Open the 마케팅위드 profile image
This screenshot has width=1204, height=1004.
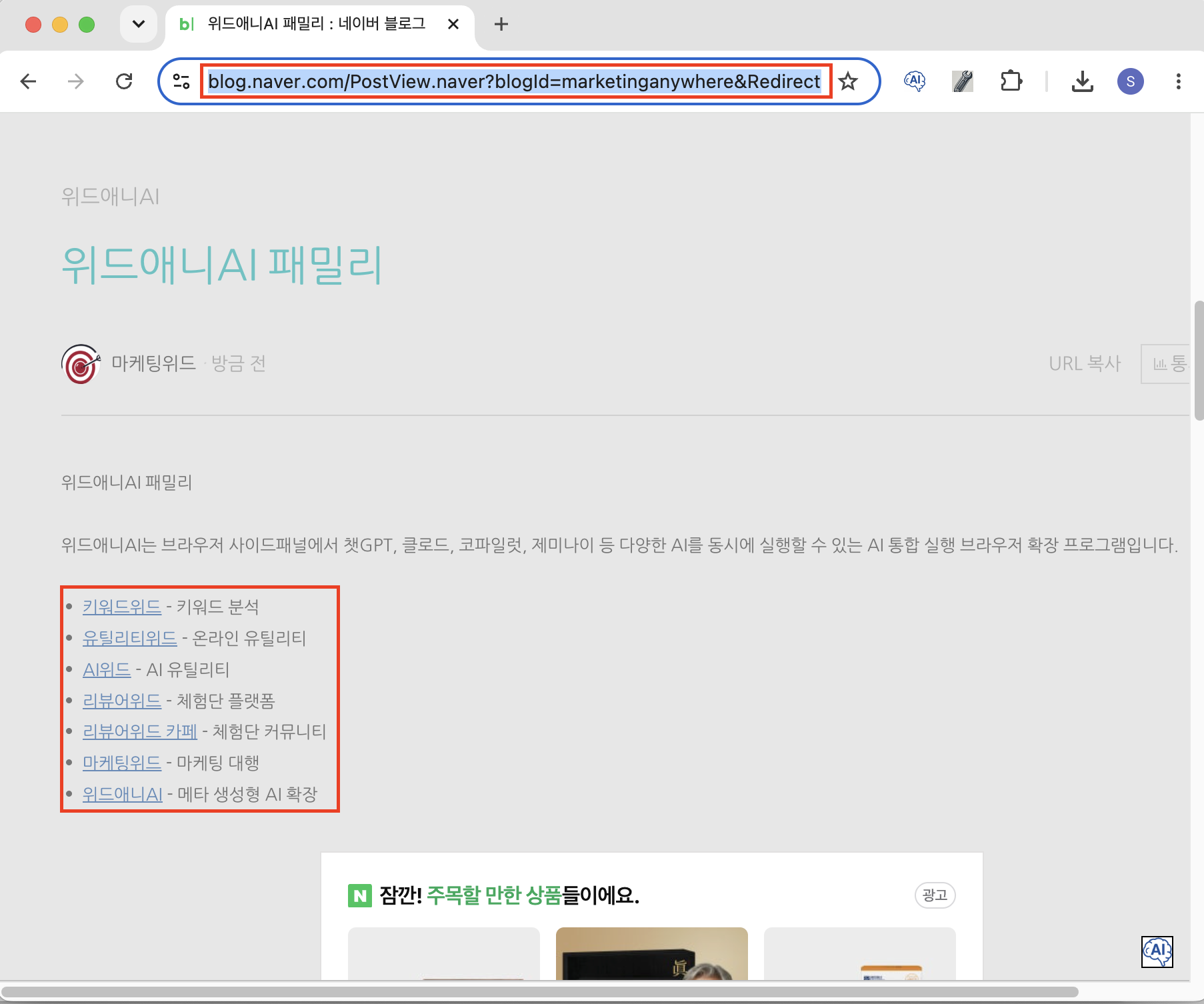tap(81, 363)
